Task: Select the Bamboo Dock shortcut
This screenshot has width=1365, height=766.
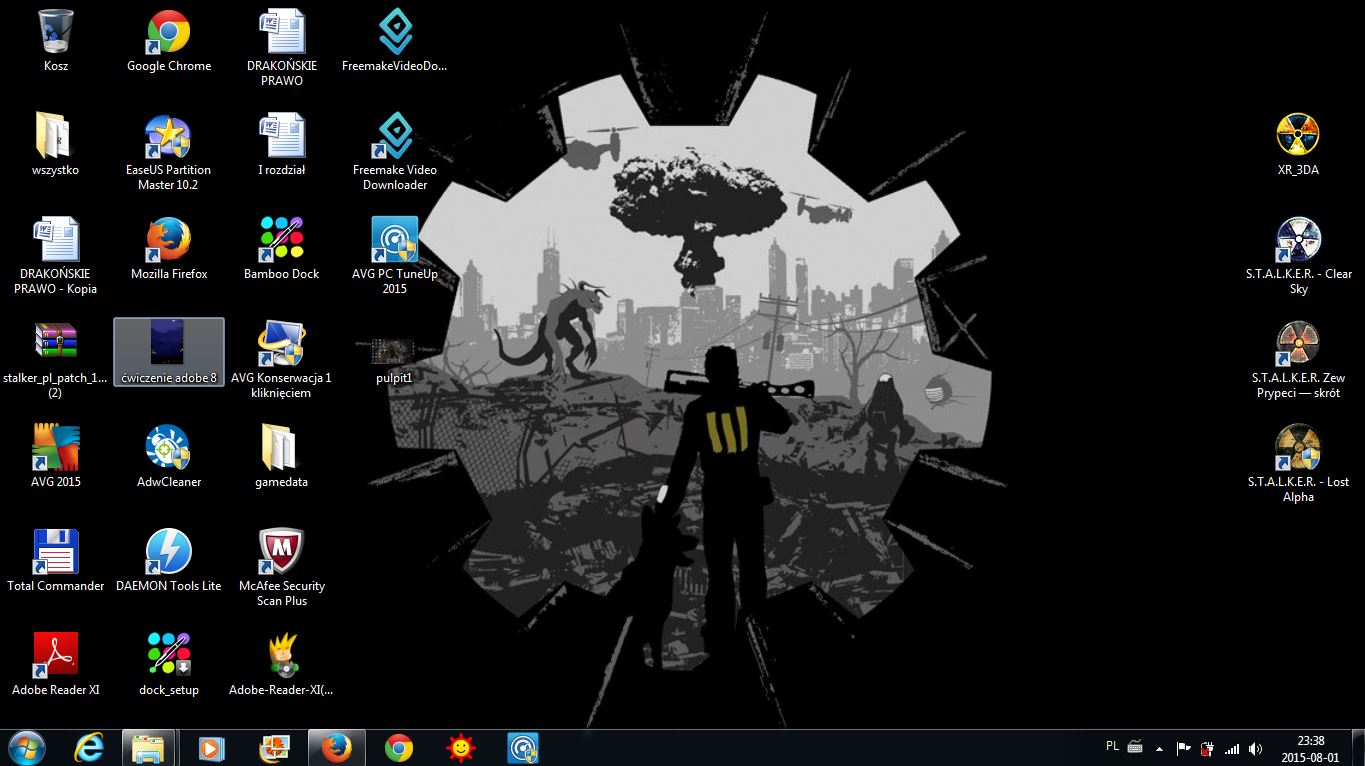Action: point(282,250)
